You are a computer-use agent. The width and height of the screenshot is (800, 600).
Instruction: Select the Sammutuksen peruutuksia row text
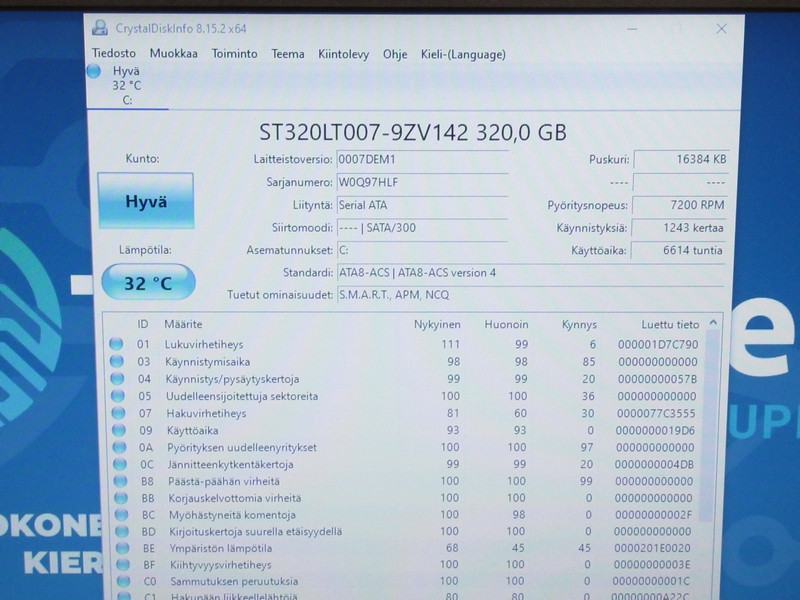234,582
